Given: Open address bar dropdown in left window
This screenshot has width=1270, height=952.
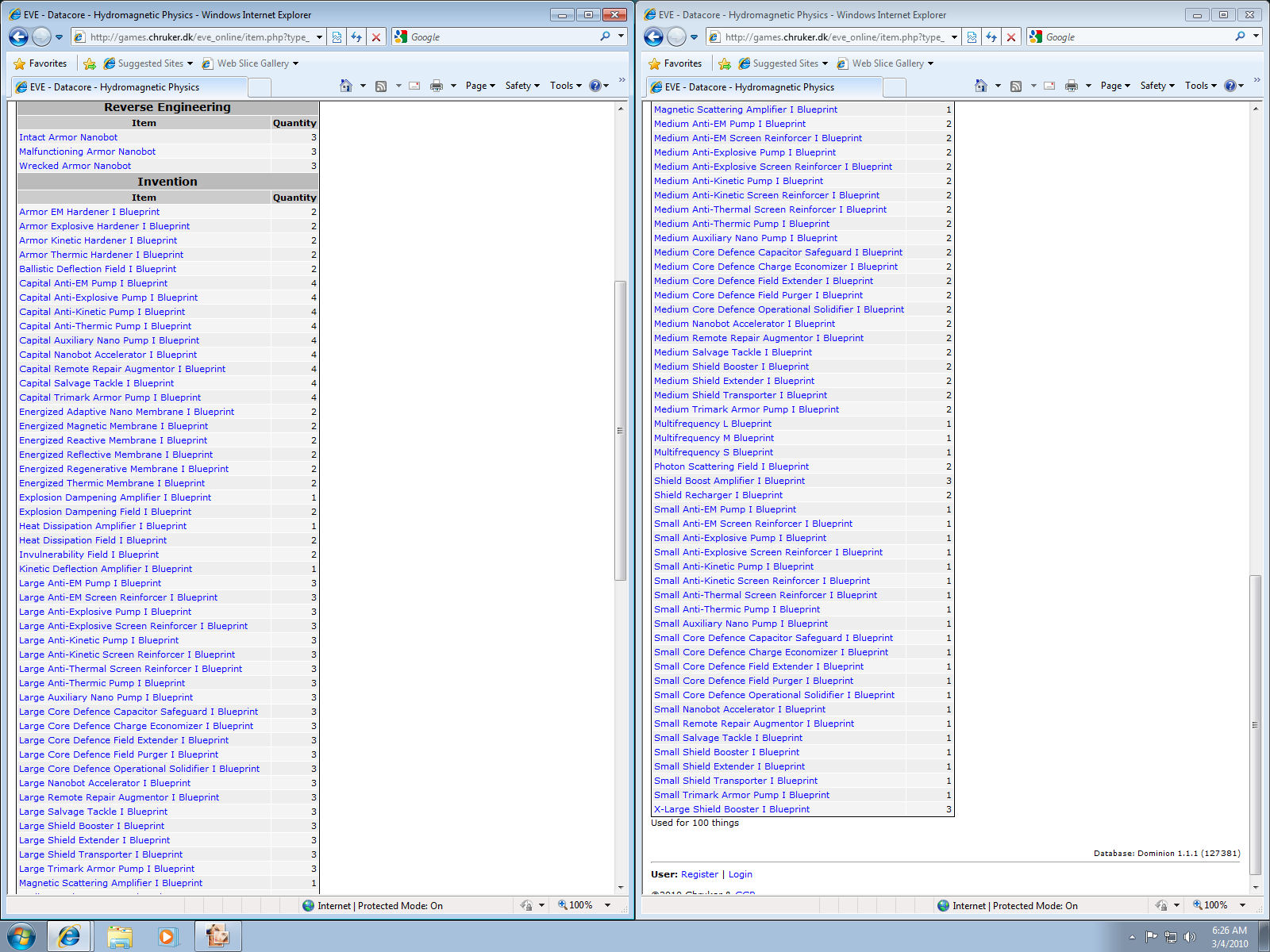Looking at the screenshot, I should pos(319,36).
